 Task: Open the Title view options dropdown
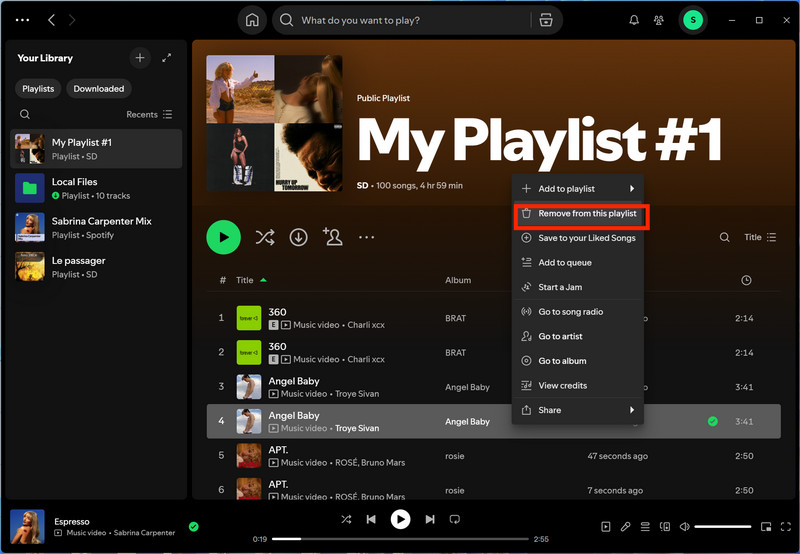click(760, 237)
